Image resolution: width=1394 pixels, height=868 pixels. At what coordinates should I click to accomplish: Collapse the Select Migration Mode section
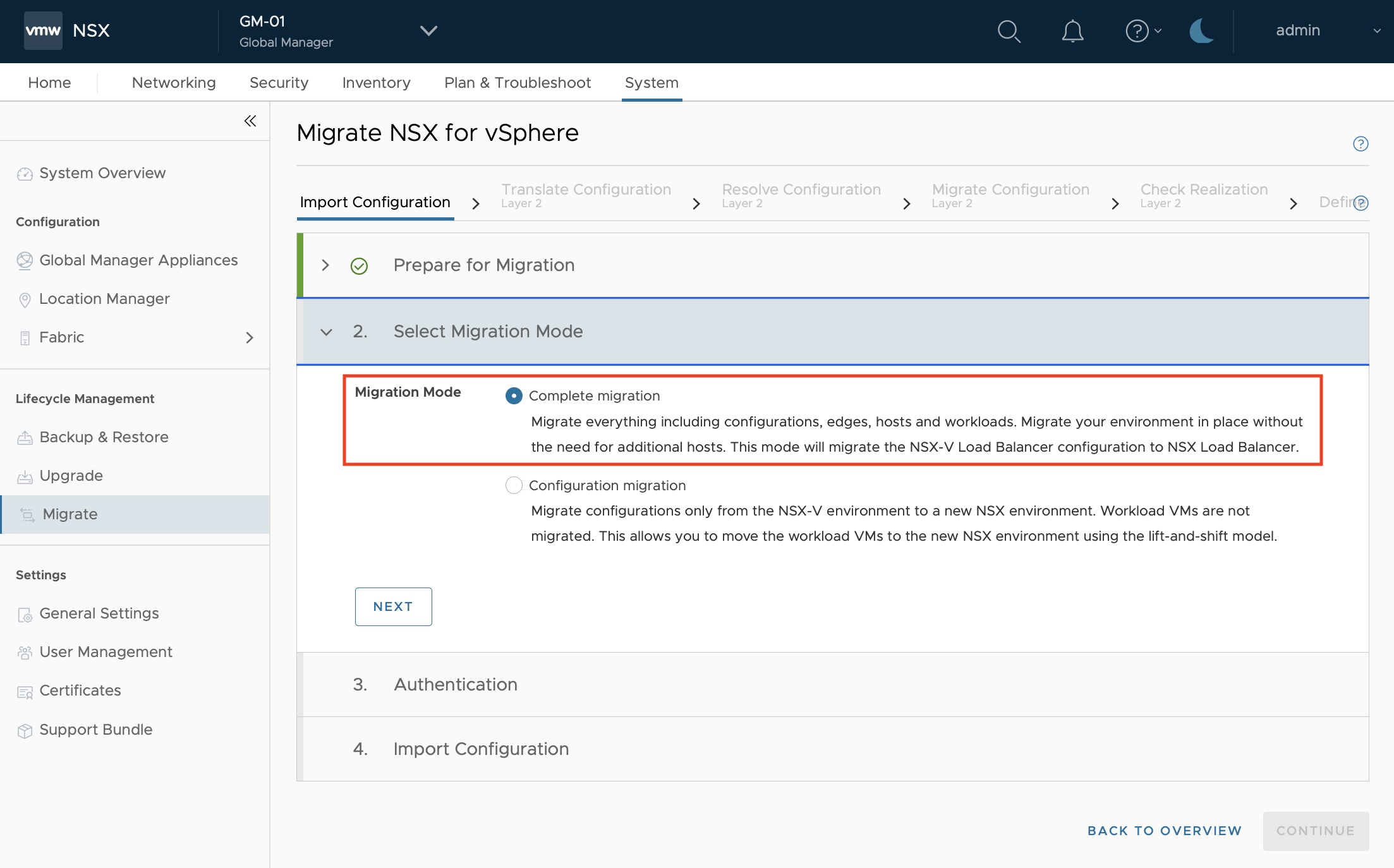click(x=326, y=332)
